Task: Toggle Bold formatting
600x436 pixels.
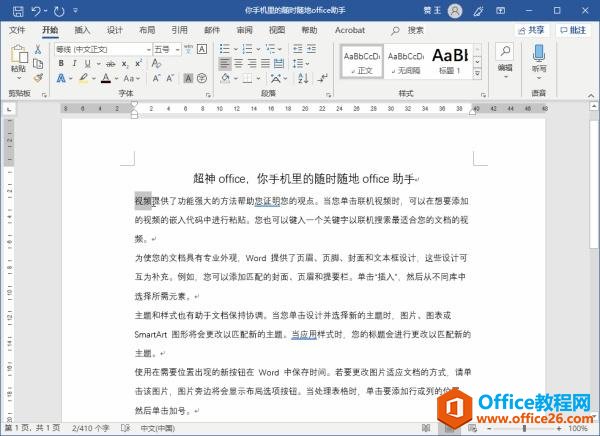Action: coord(61,64)
